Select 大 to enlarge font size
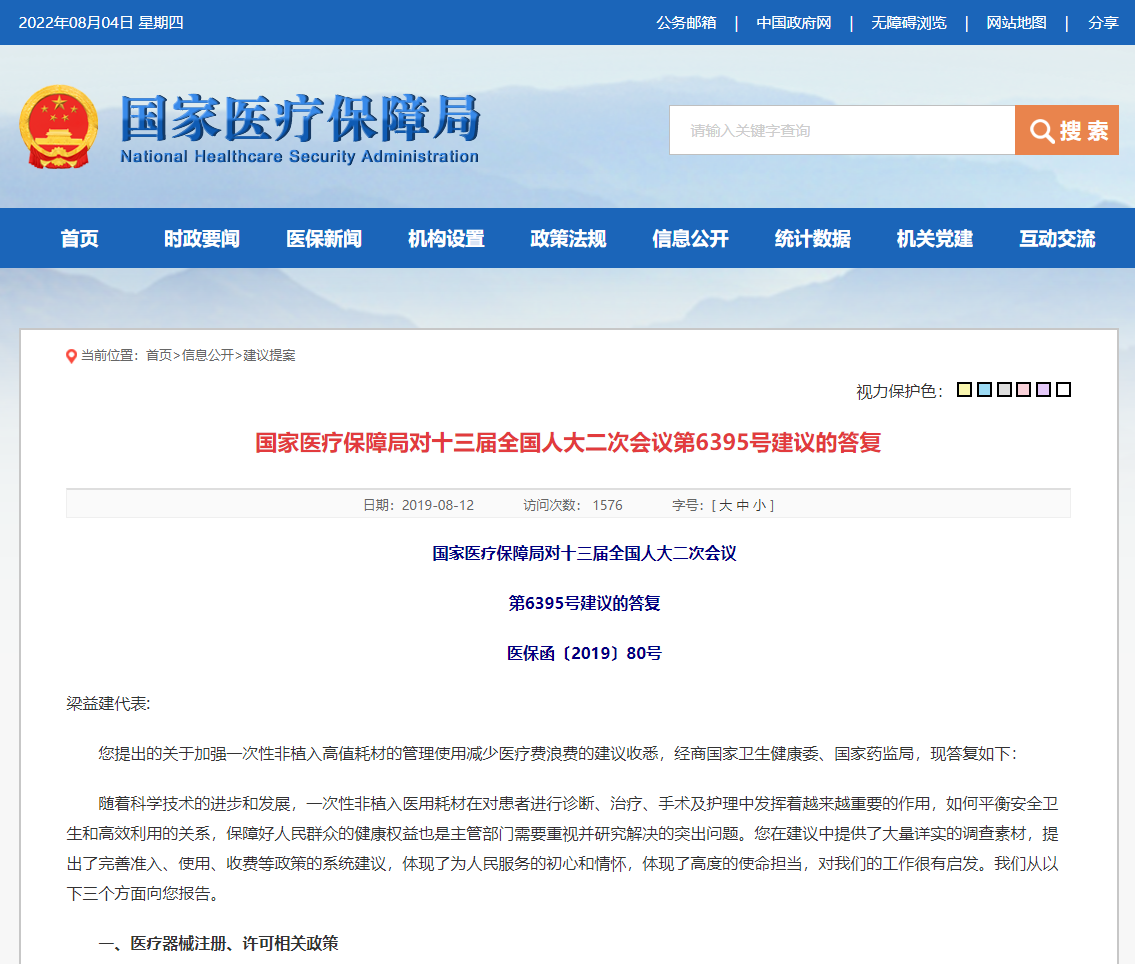1135x964 pixels. click(x=724, y=505)
